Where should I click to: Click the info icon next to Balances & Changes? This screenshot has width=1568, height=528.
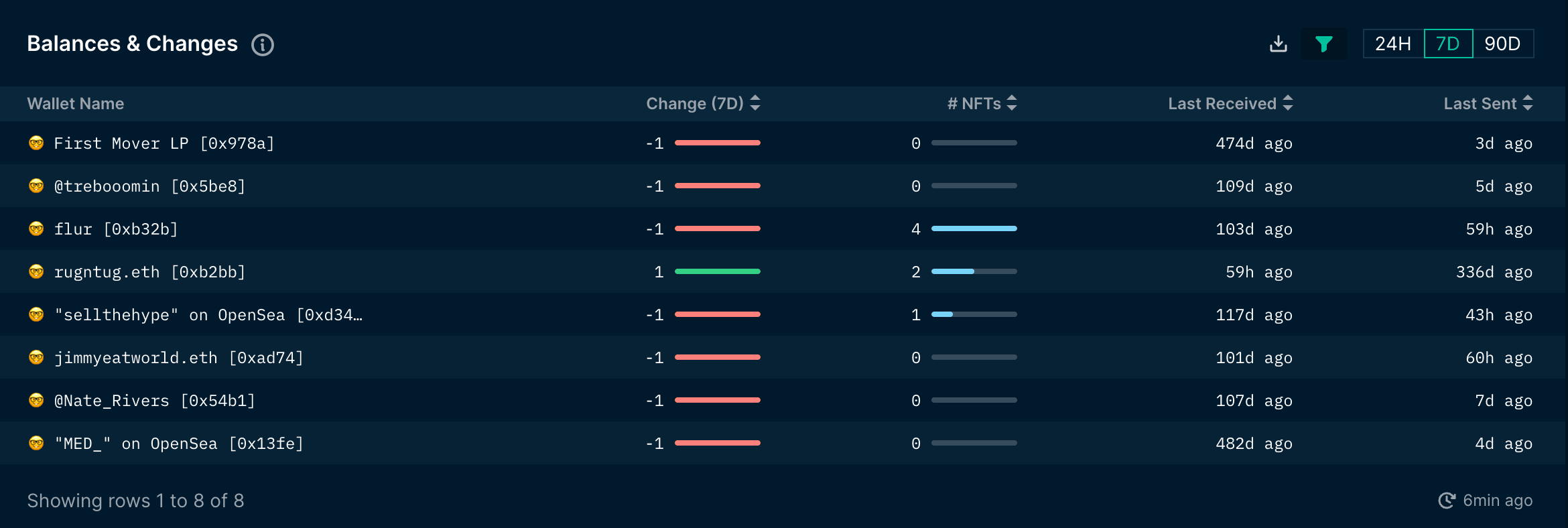tap(263, 45)
